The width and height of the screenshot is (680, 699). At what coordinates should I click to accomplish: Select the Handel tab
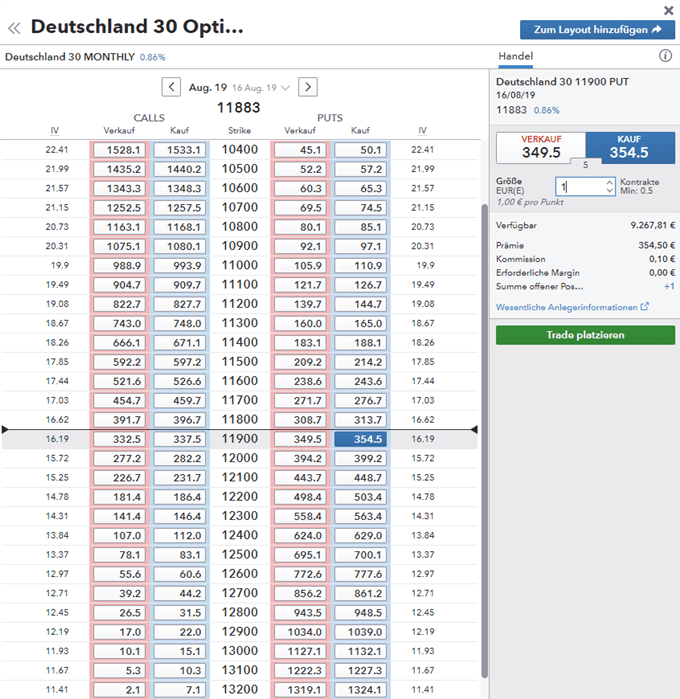(515, 56)
